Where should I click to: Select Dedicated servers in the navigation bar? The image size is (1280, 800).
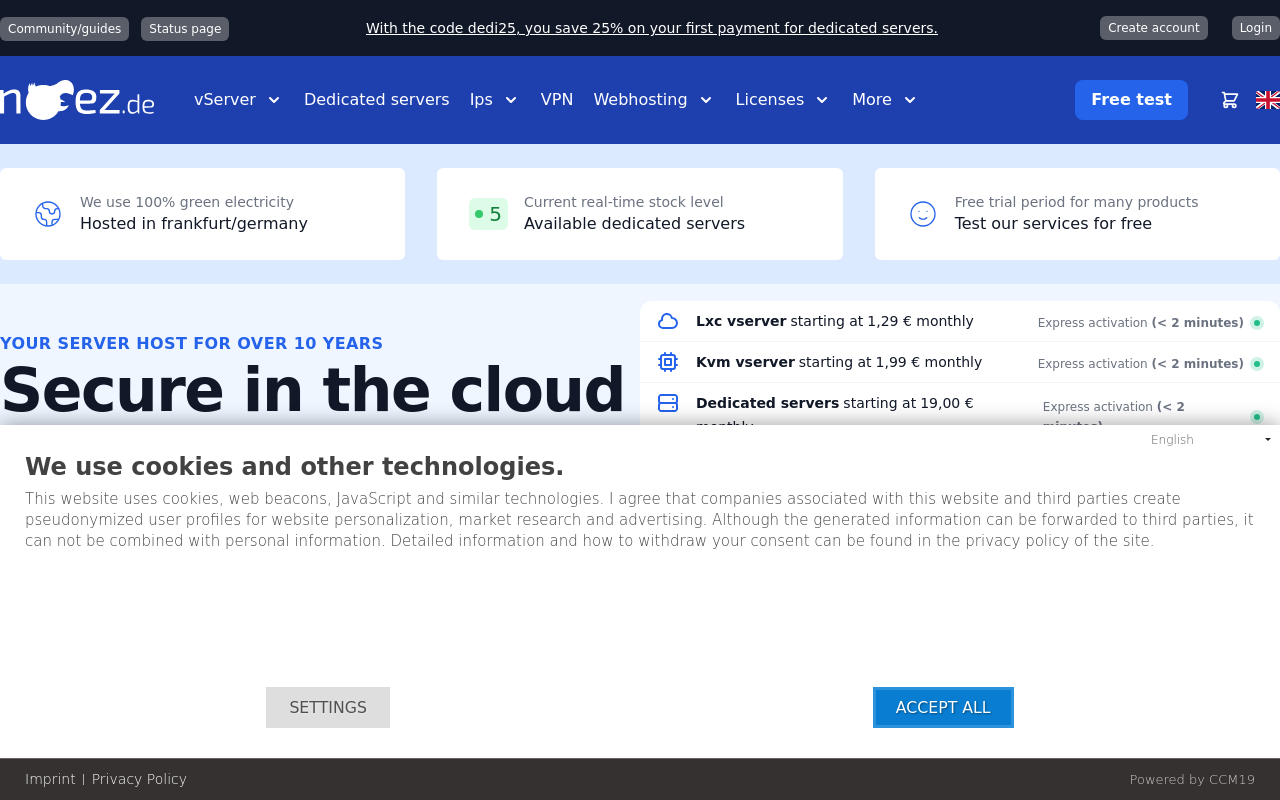point(376,100)
